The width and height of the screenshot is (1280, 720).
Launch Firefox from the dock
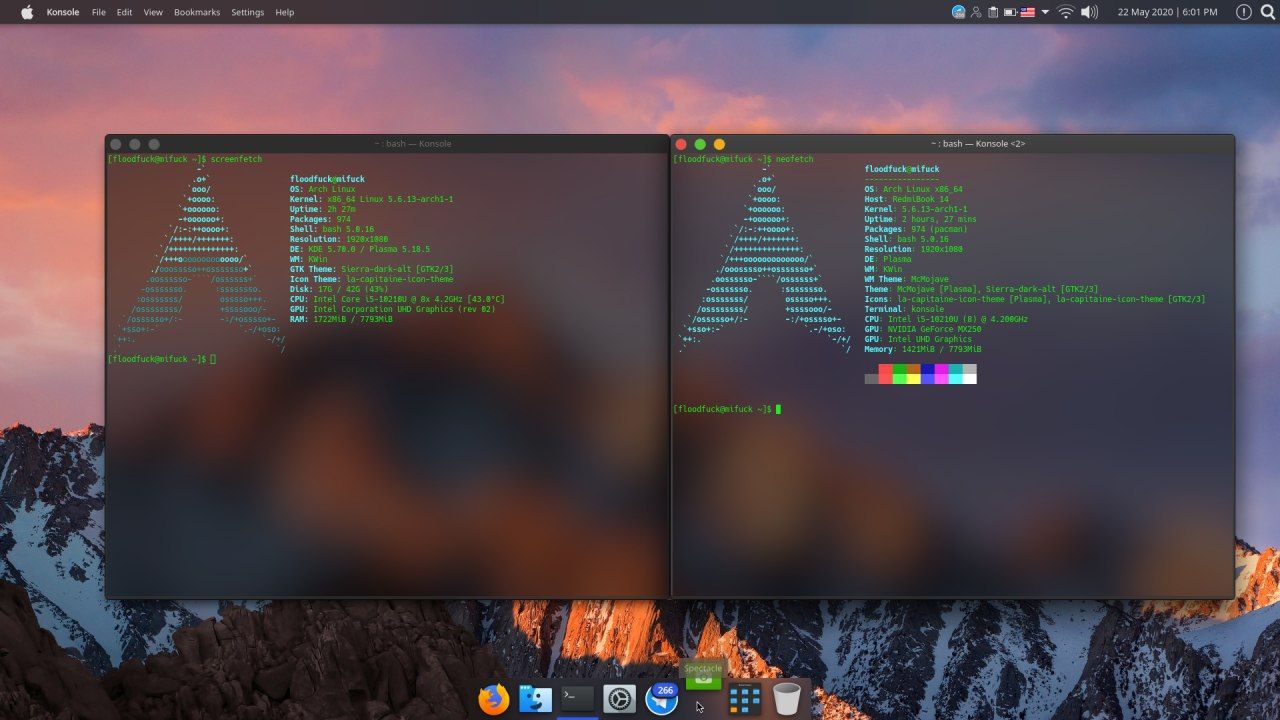click(x=493, y=699)
